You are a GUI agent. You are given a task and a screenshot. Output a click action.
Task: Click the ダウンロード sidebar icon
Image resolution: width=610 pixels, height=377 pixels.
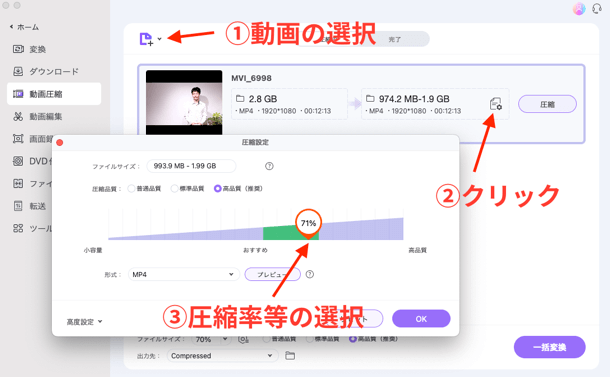coord(18,71)
